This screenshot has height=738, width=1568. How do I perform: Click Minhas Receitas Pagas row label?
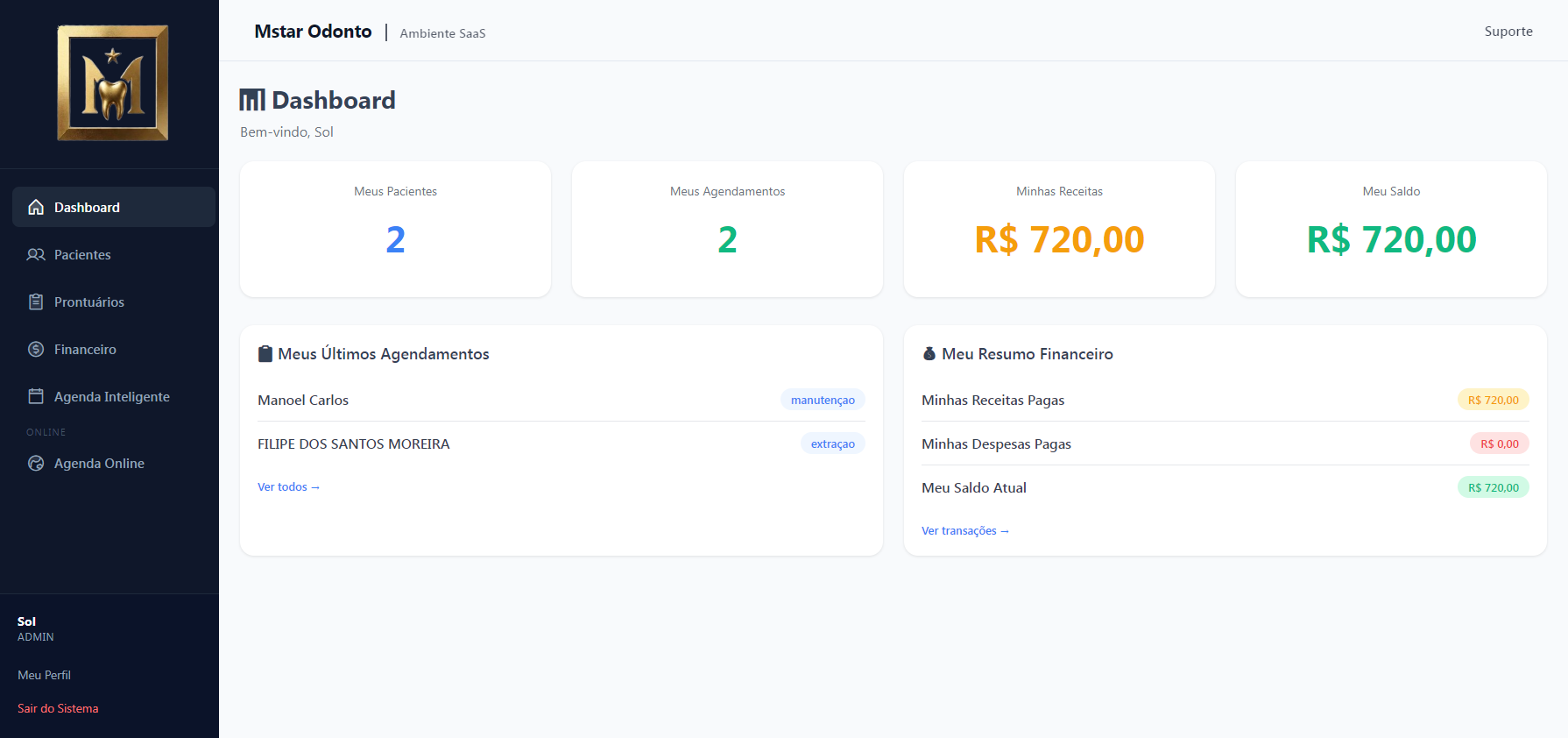point(992,400)
